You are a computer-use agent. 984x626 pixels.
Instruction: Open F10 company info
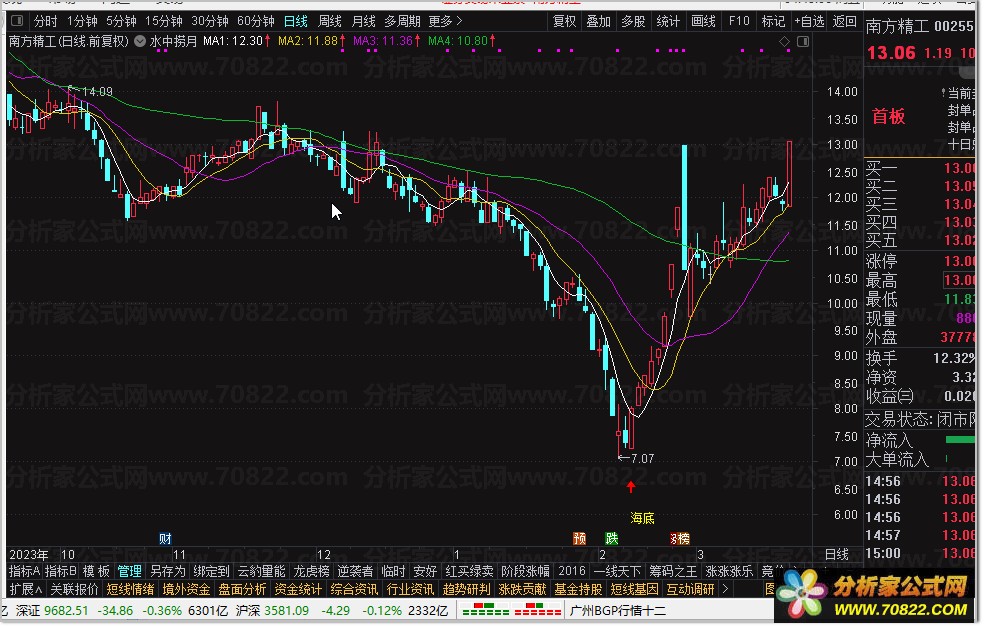(739, 21)
